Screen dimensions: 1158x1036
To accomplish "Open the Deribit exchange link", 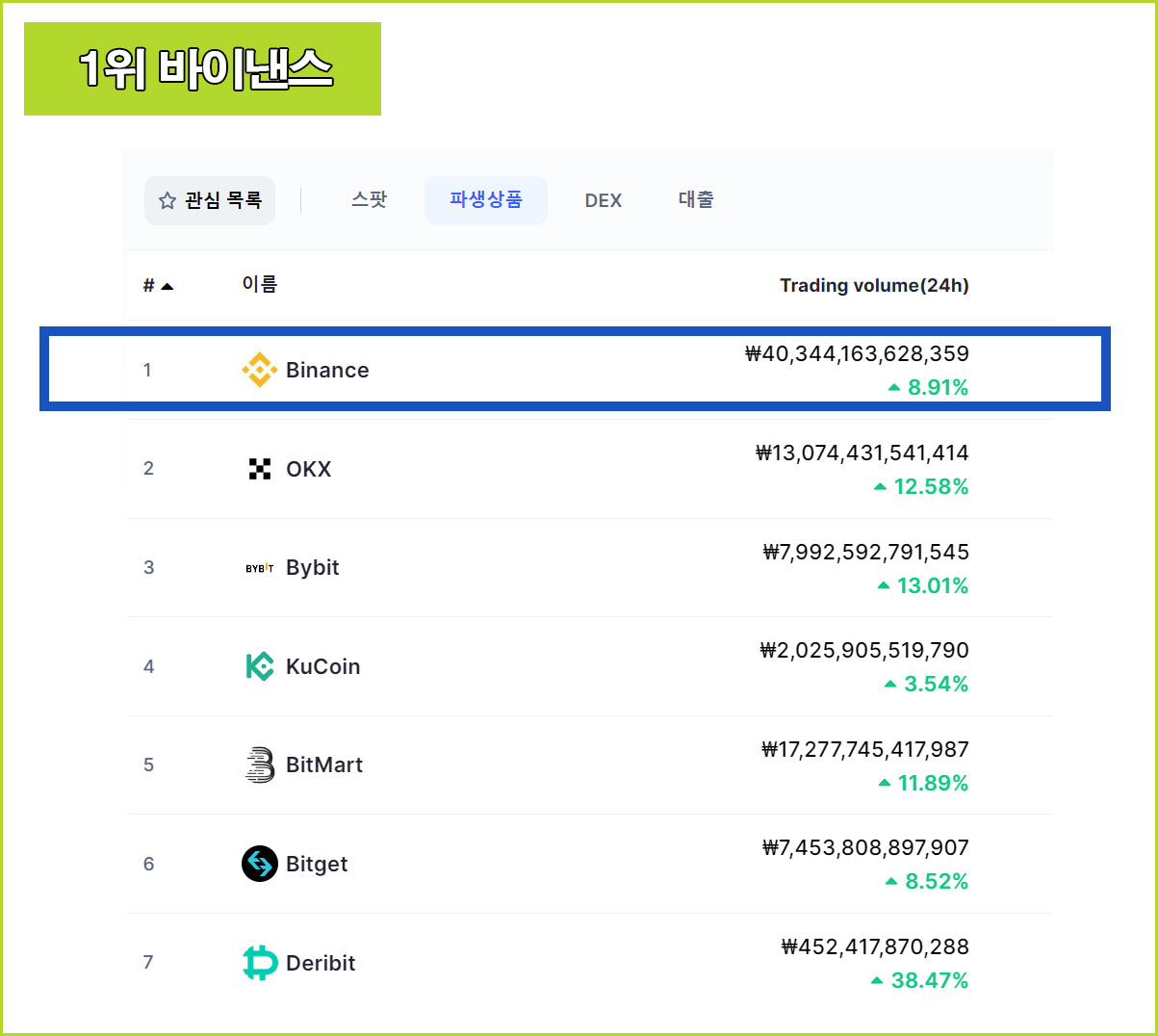I will click(321, 963).
